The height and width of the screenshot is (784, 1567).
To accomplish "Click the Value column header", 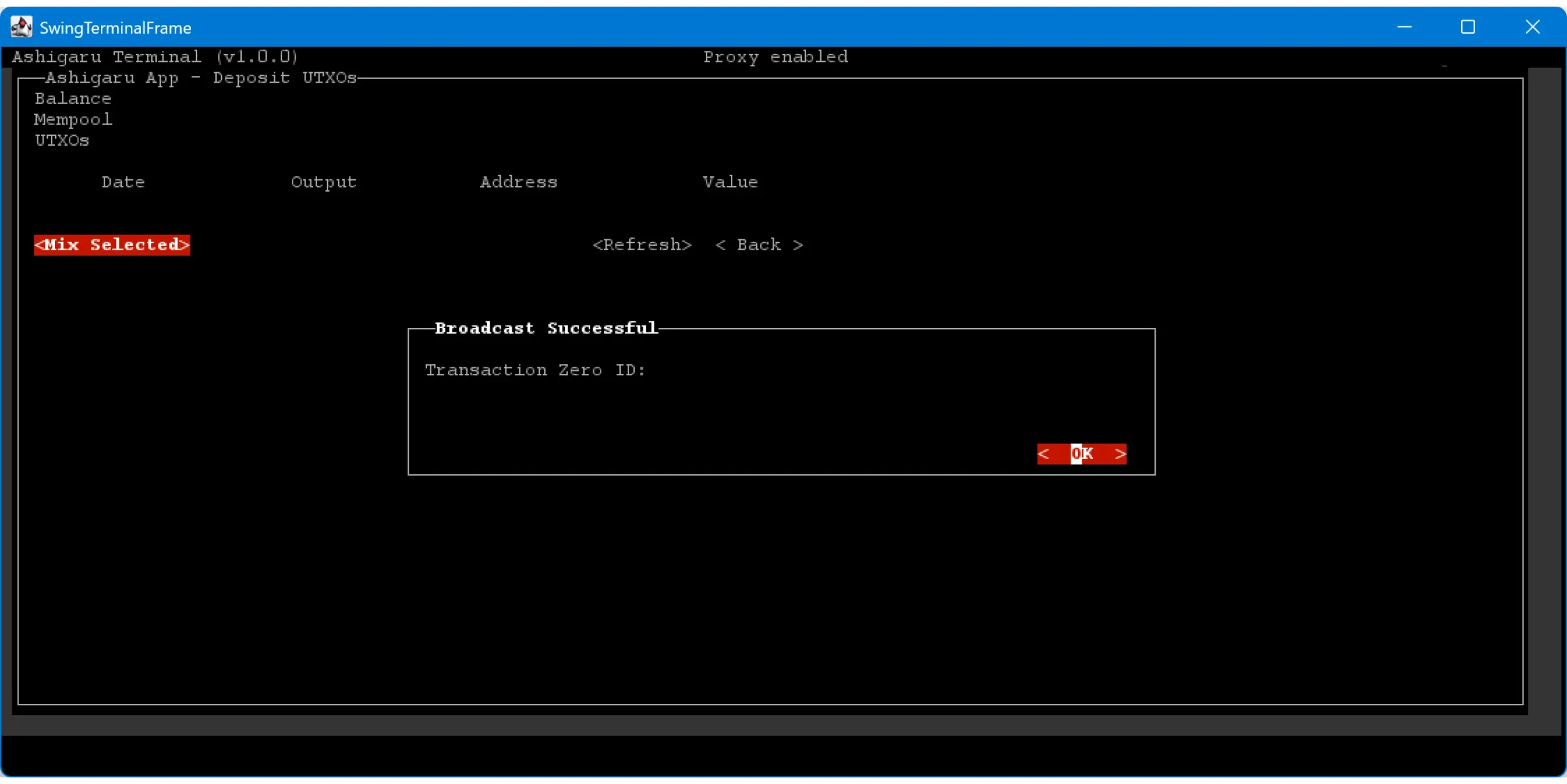I will pyautogui.click(x=730, y=182).
